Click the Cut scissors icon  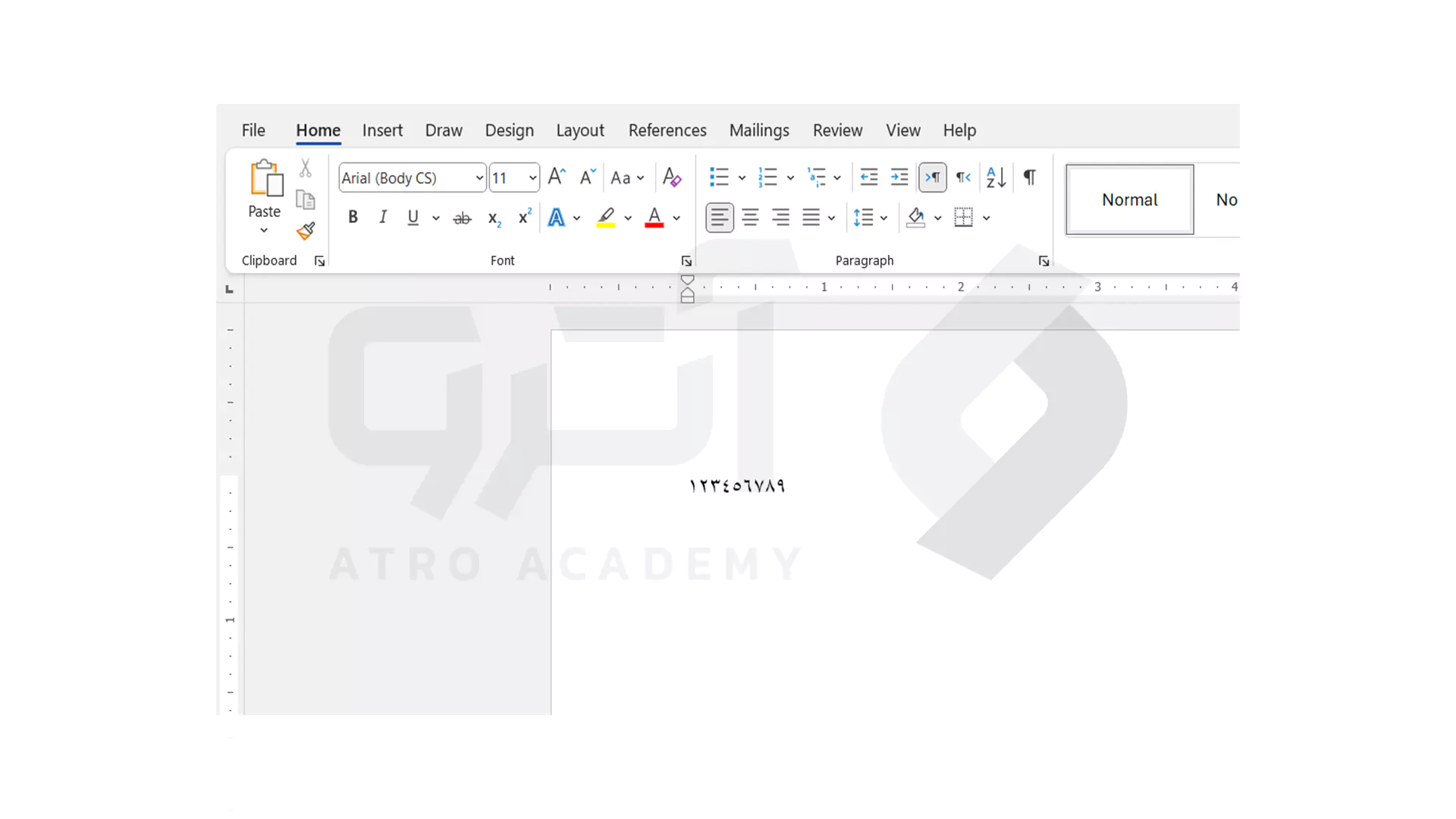[x=306, y=168]
